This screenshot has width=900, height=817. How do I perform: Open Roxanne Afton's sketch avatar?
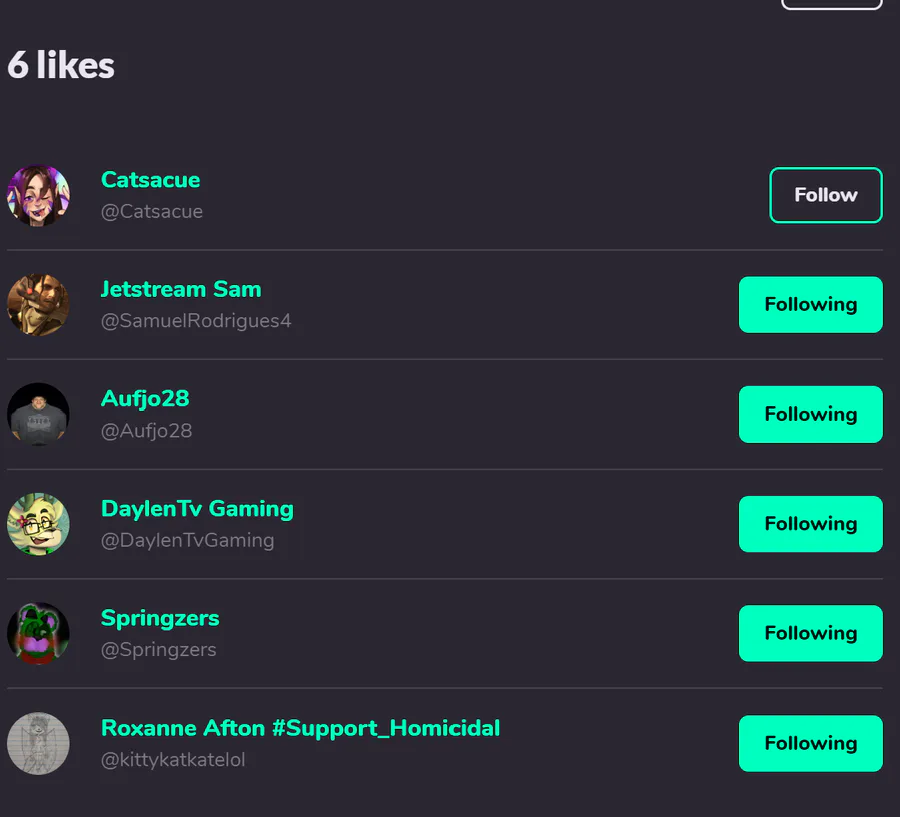pos(38,743)
